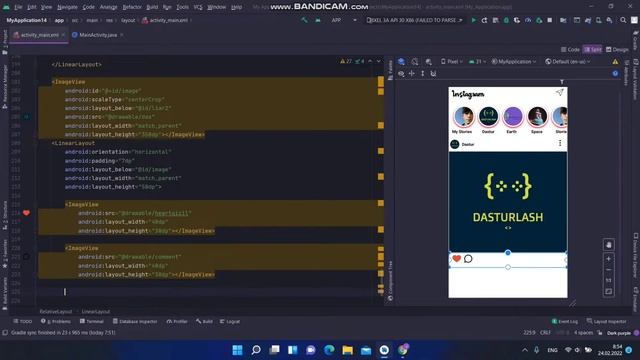Zoom out the preview with the minus button
The height and width of the screenshot is (360, 640).
tap(609, 270)
